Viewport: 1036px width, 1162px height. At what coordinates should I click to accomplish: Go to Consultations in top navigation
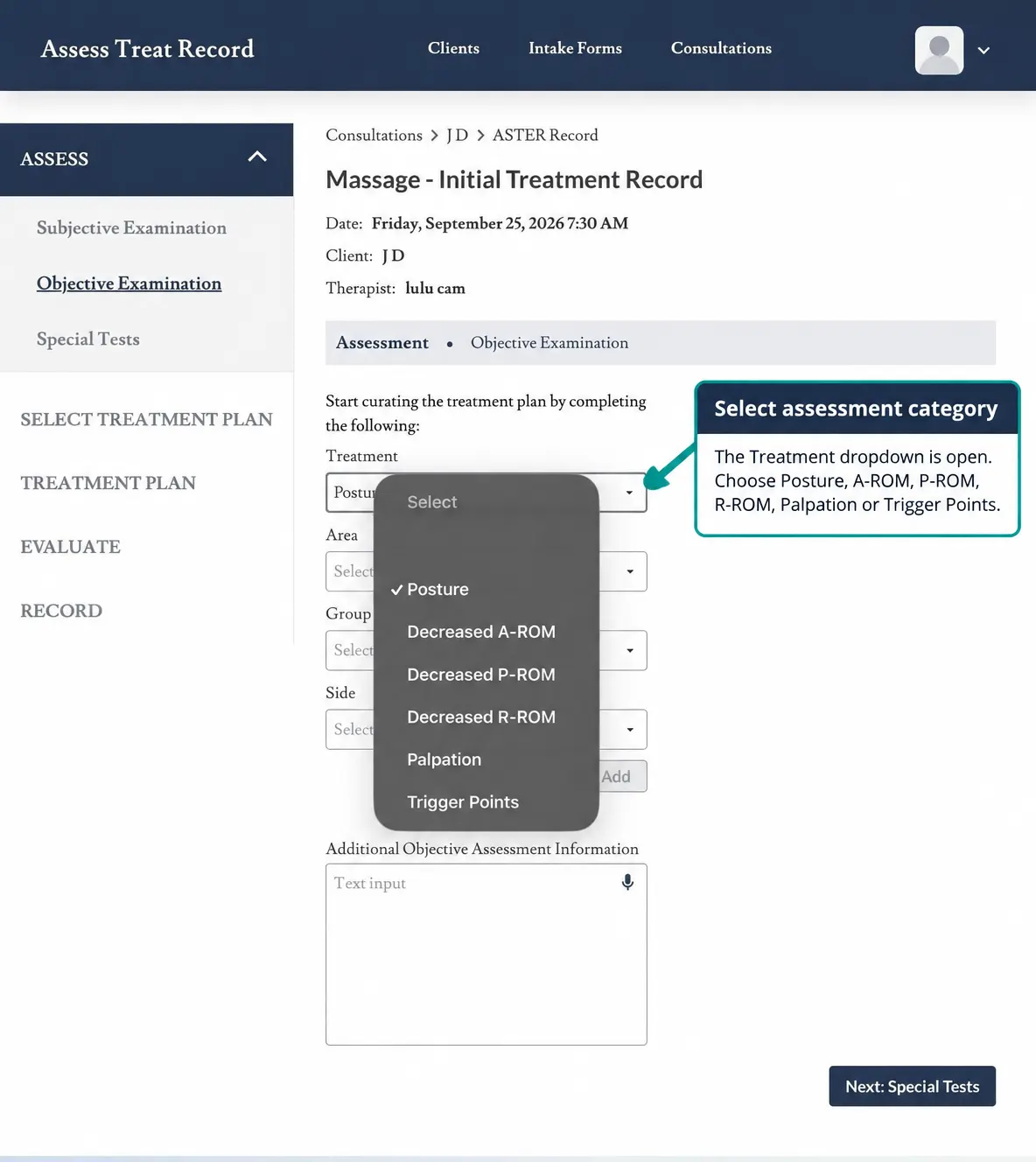[x=721, y=48]
